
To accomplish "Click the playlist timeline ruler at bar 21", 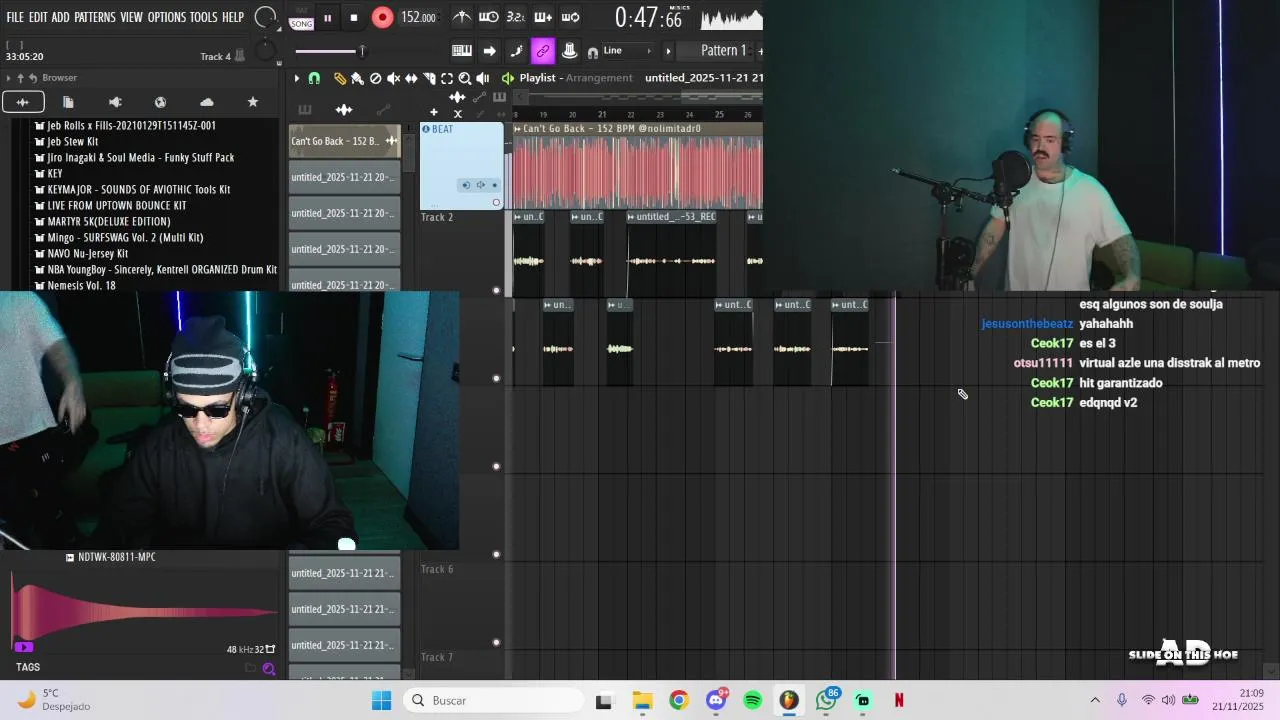I will pos(601,114).
